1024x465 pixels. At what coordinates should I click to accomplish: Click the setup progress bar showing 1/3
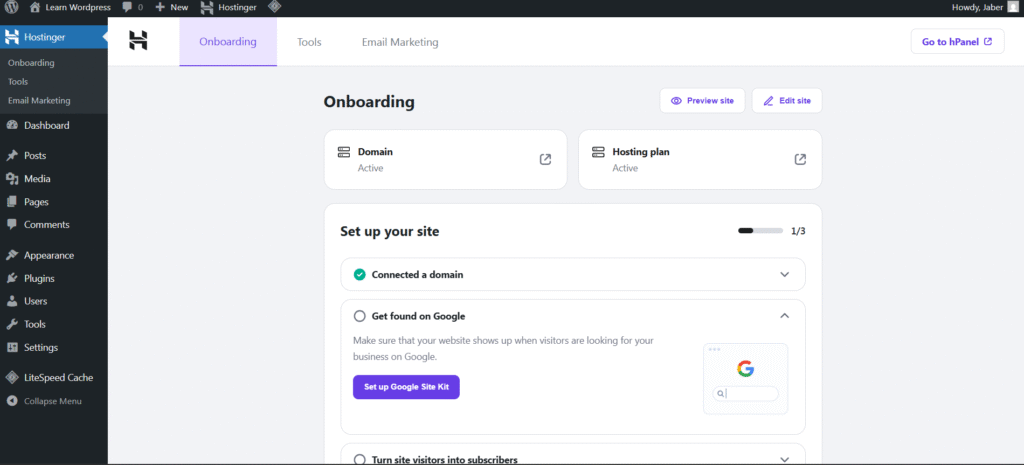click(760, 231)
